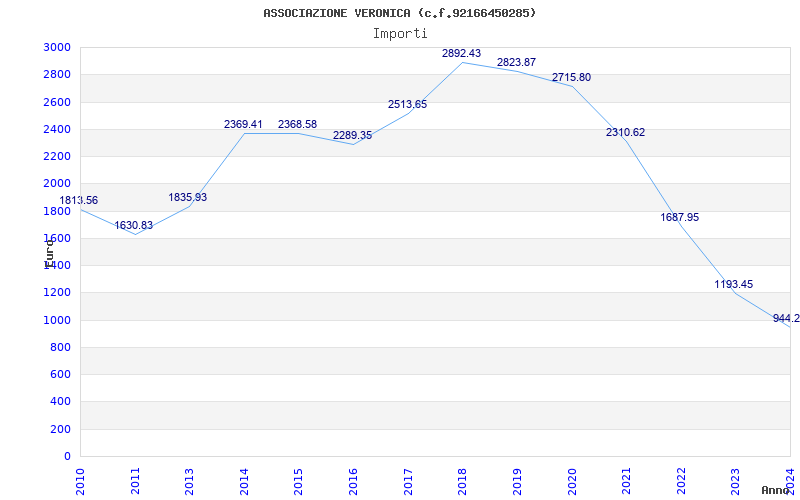Click x-axis year 2017
The width and height of the screenshot is (800, 500).
pyautogui.click(x=408, y=482)
